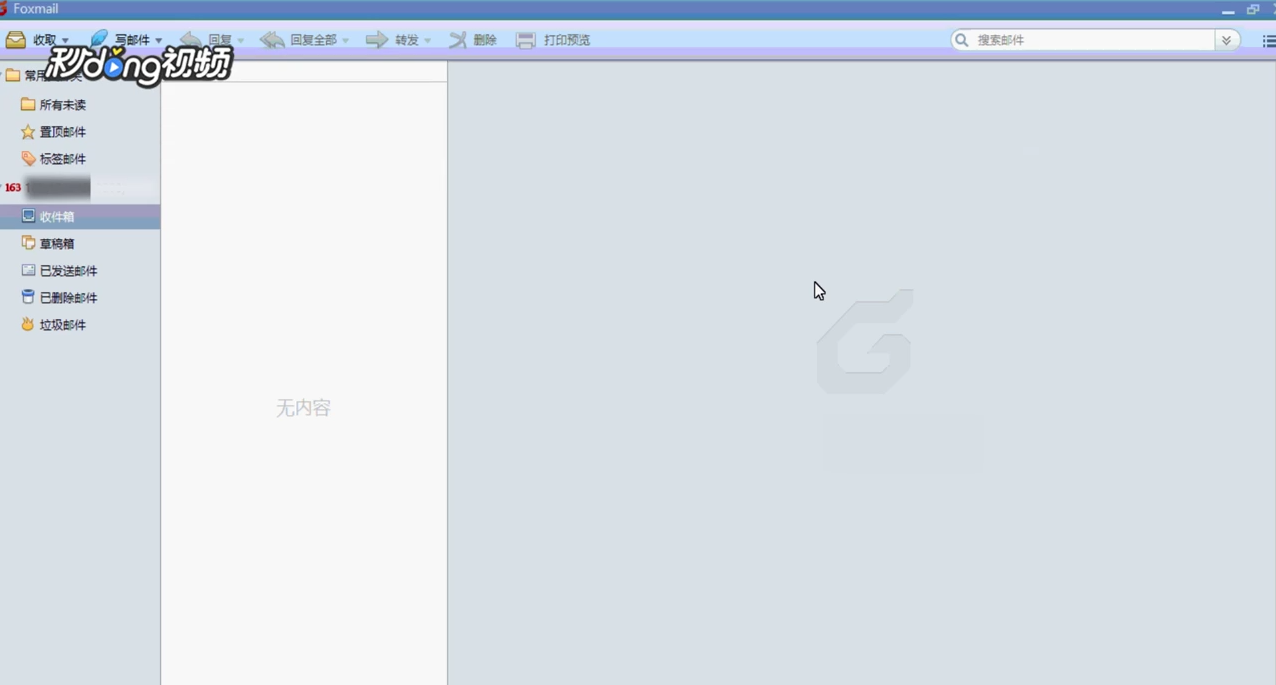Select the 所有未读 folder

click(80, 105)
